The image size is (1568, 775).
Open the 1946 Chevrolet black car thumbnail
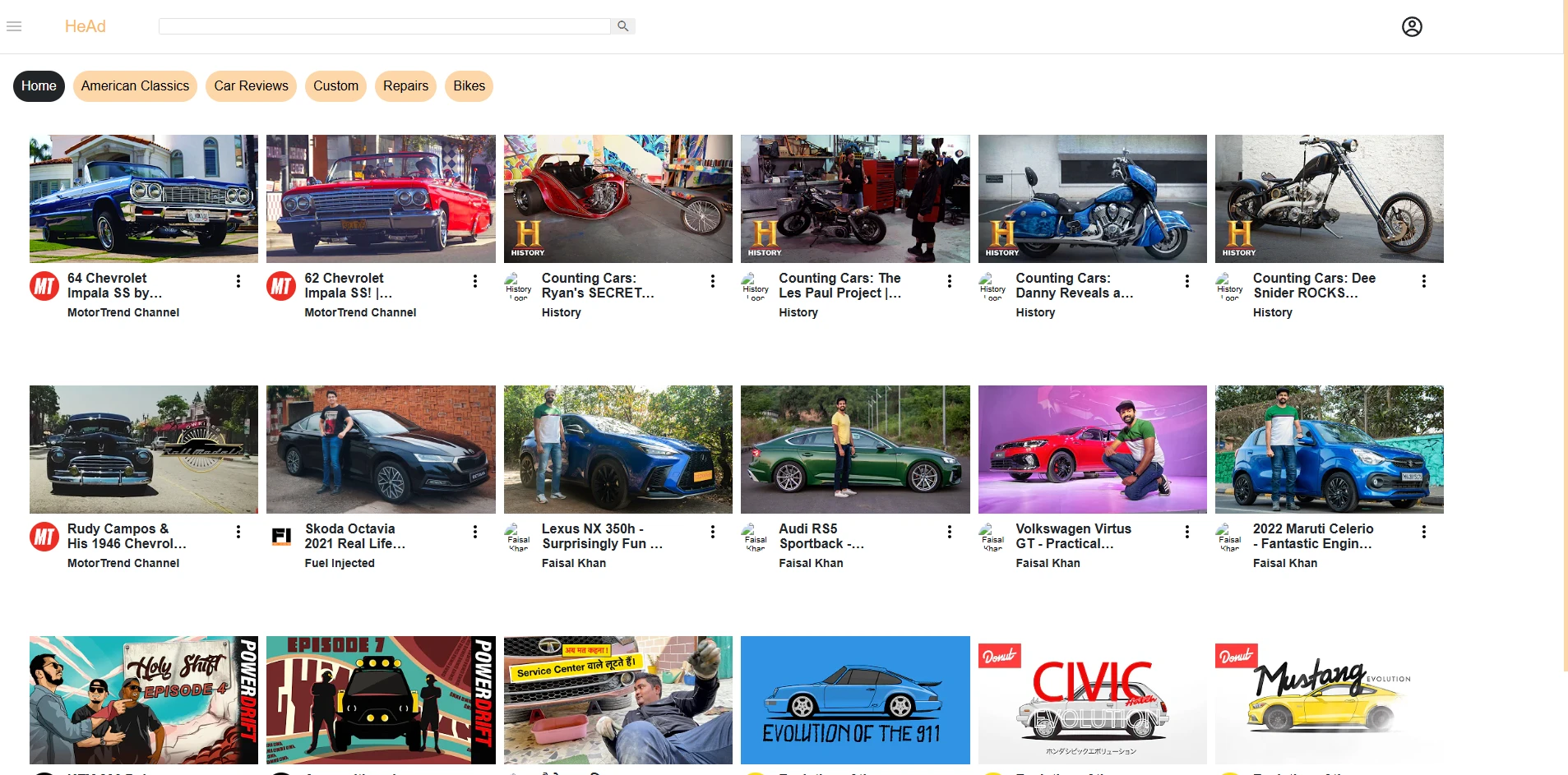point(144,450)
